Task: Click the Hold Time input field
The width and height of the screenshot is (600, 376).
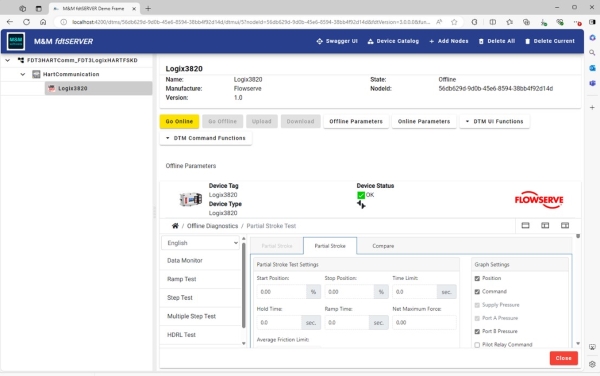Action: point(279,323)
